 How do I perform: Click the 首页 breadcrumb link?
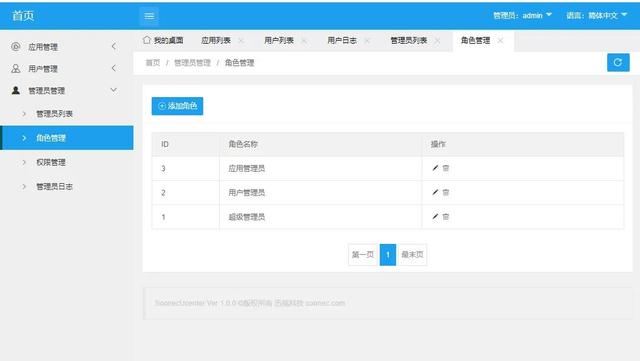point(153,62)
